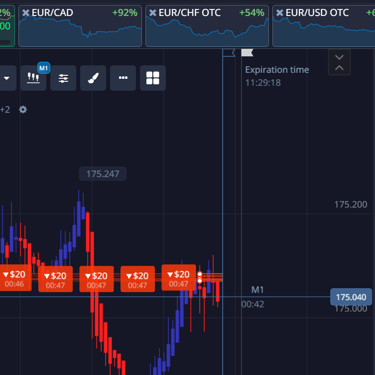Close the EUR/CAD asset tab
The width and height of the screenshot is (375, 375).
click(x=26, y=13)
